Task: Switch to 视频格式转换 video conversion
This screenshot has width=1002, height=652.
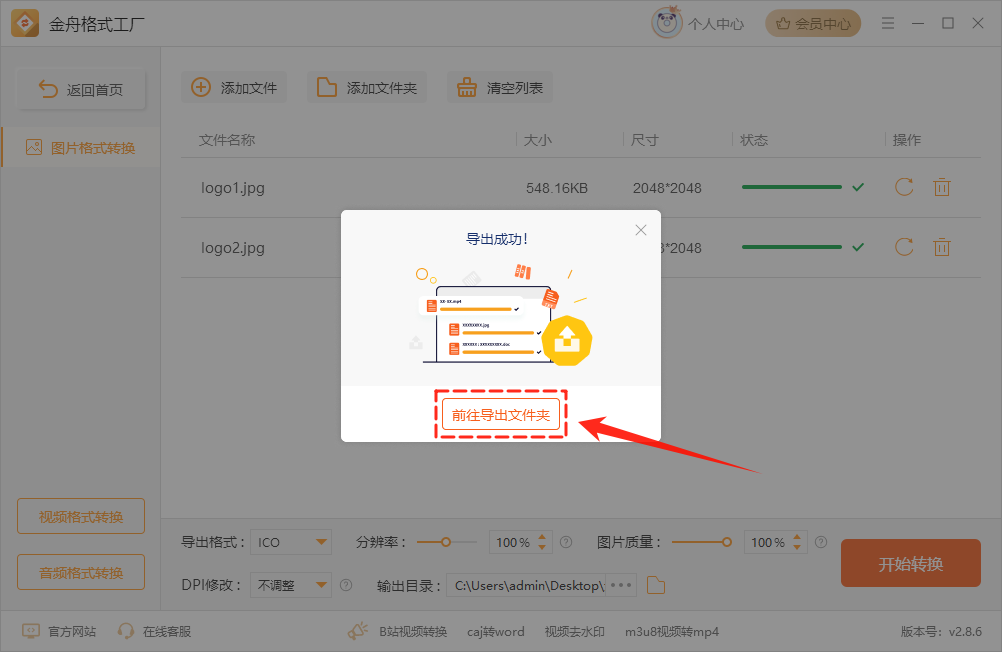Action: click(x=80, y=516)
